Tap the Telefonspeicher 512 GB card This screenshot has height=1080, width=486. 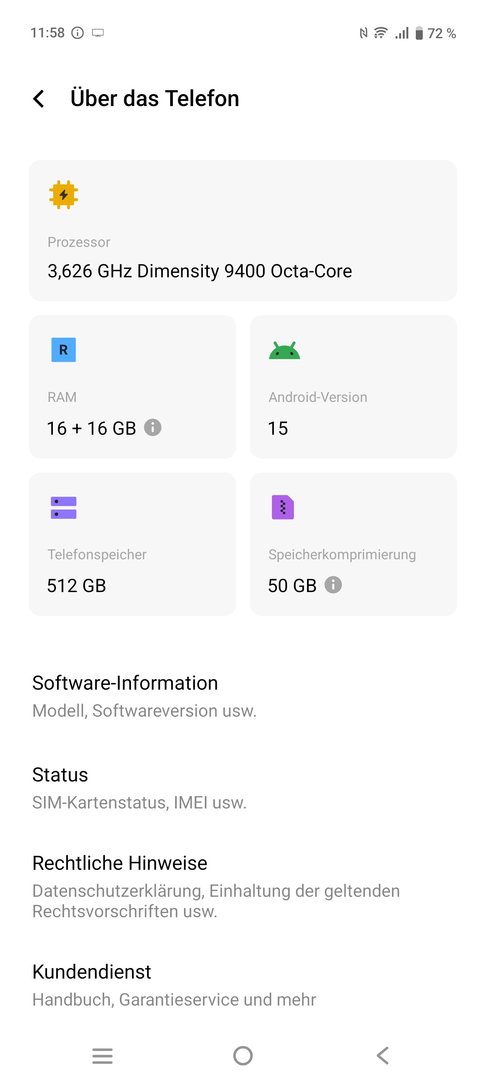click(132, 544)
